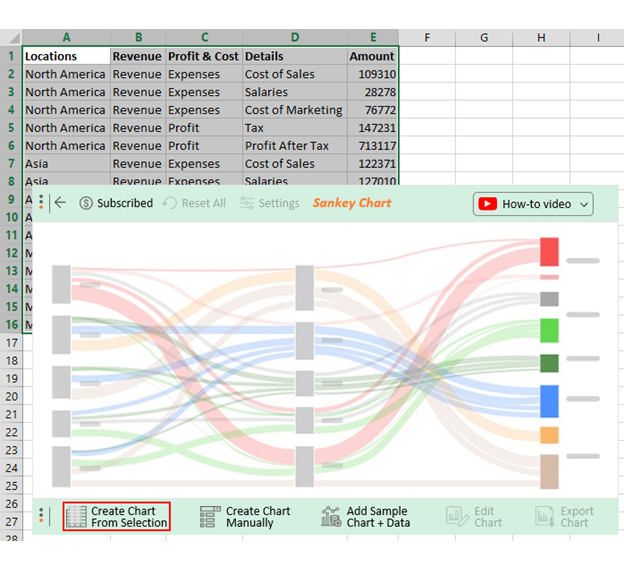Click the orange node in Sankey chart
The height and width of the screenshot is (570, 624).
click(549, 435)
